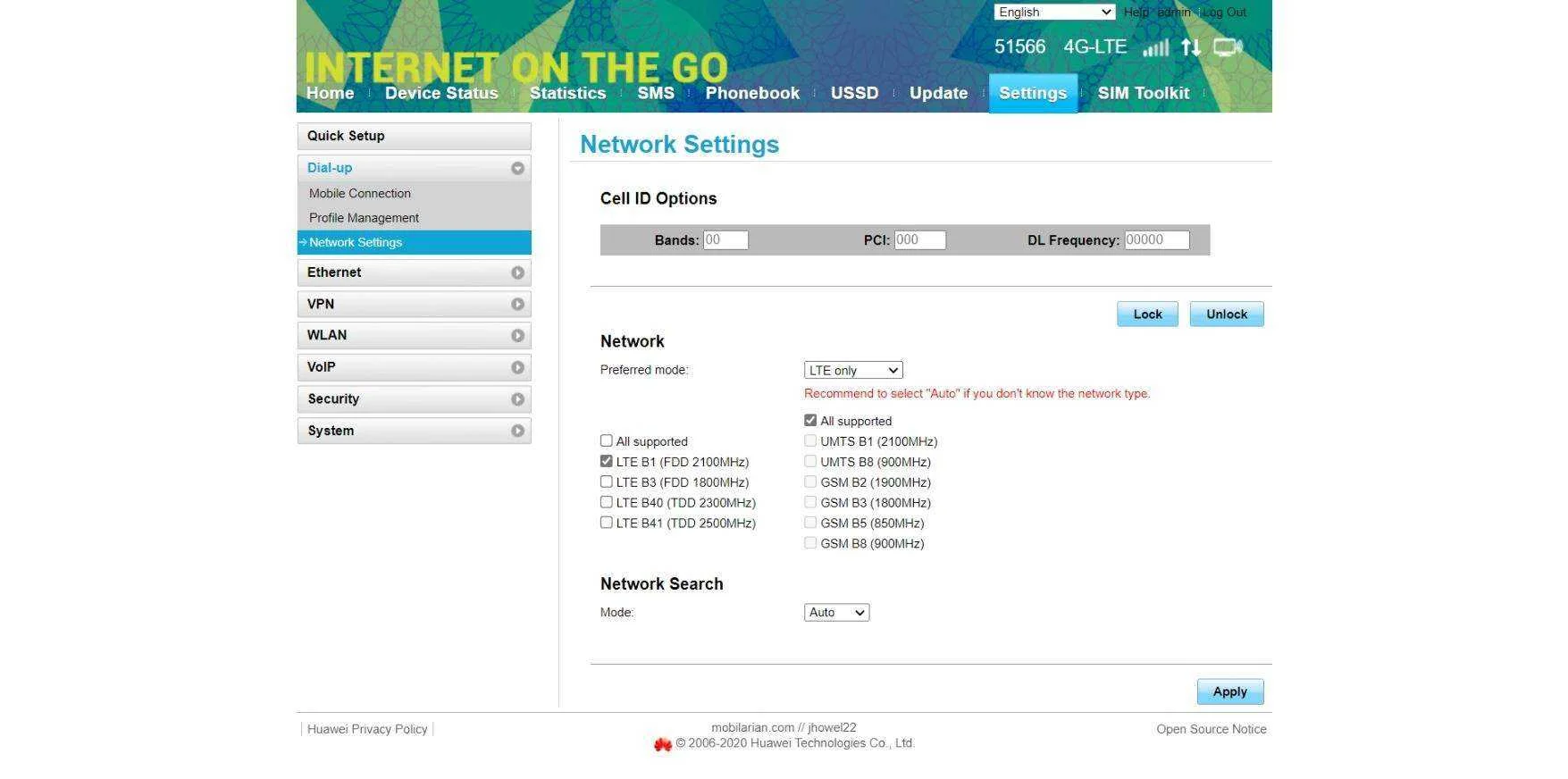Toggle the checked All supported checkbox above UMTS
This screenshot has width=1568, height=779.
(810, 420)
